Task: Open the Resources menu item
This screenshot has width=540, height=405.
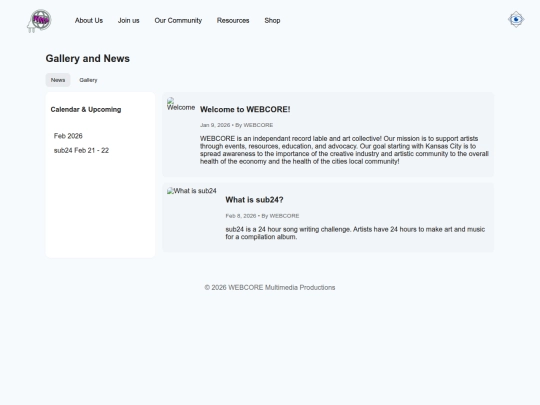Action: (233, 21)
